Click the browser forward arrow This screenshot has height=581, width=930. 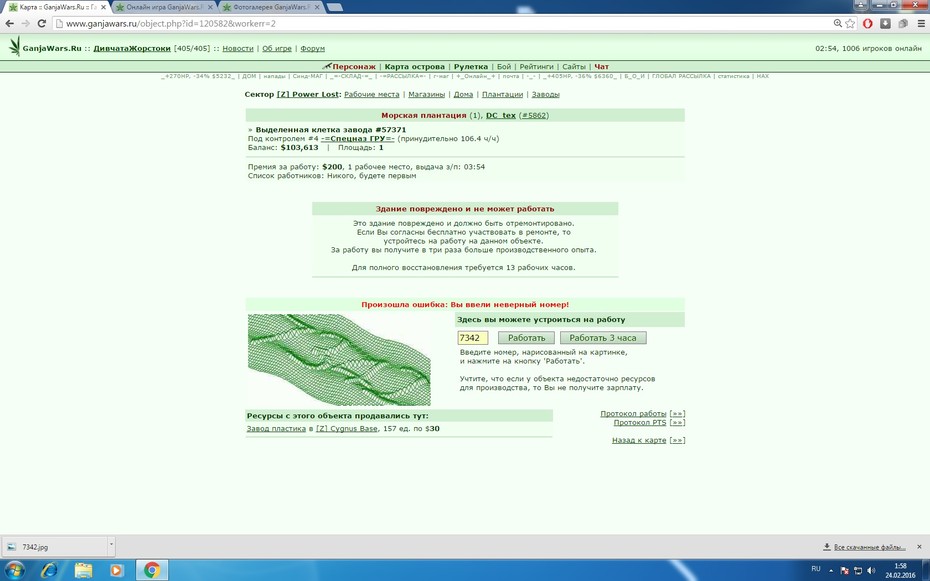26,24
